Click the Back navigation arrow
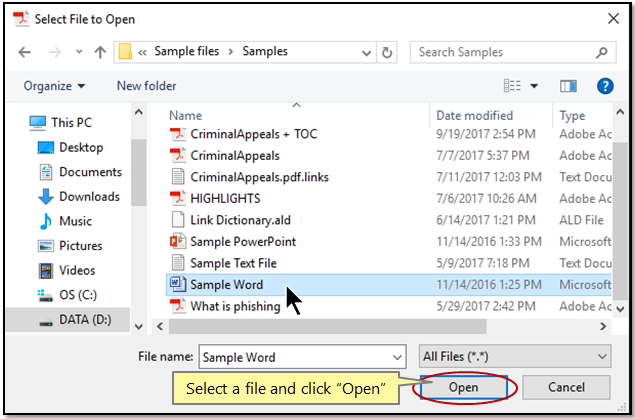 coord(28,52)
